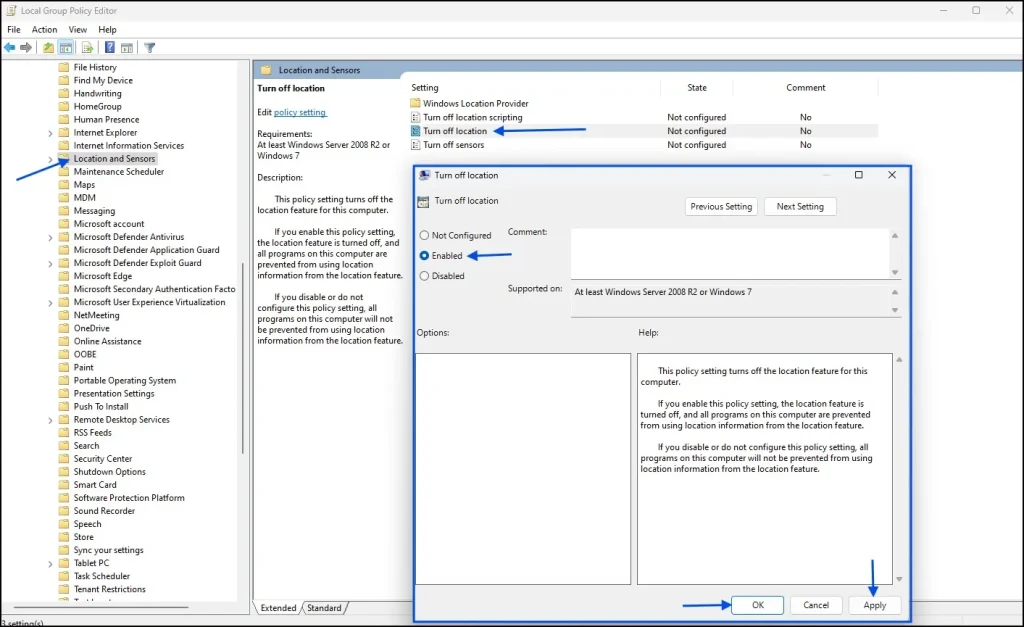Expand the Microsoft Defender Antivirus node

[50, 237]
